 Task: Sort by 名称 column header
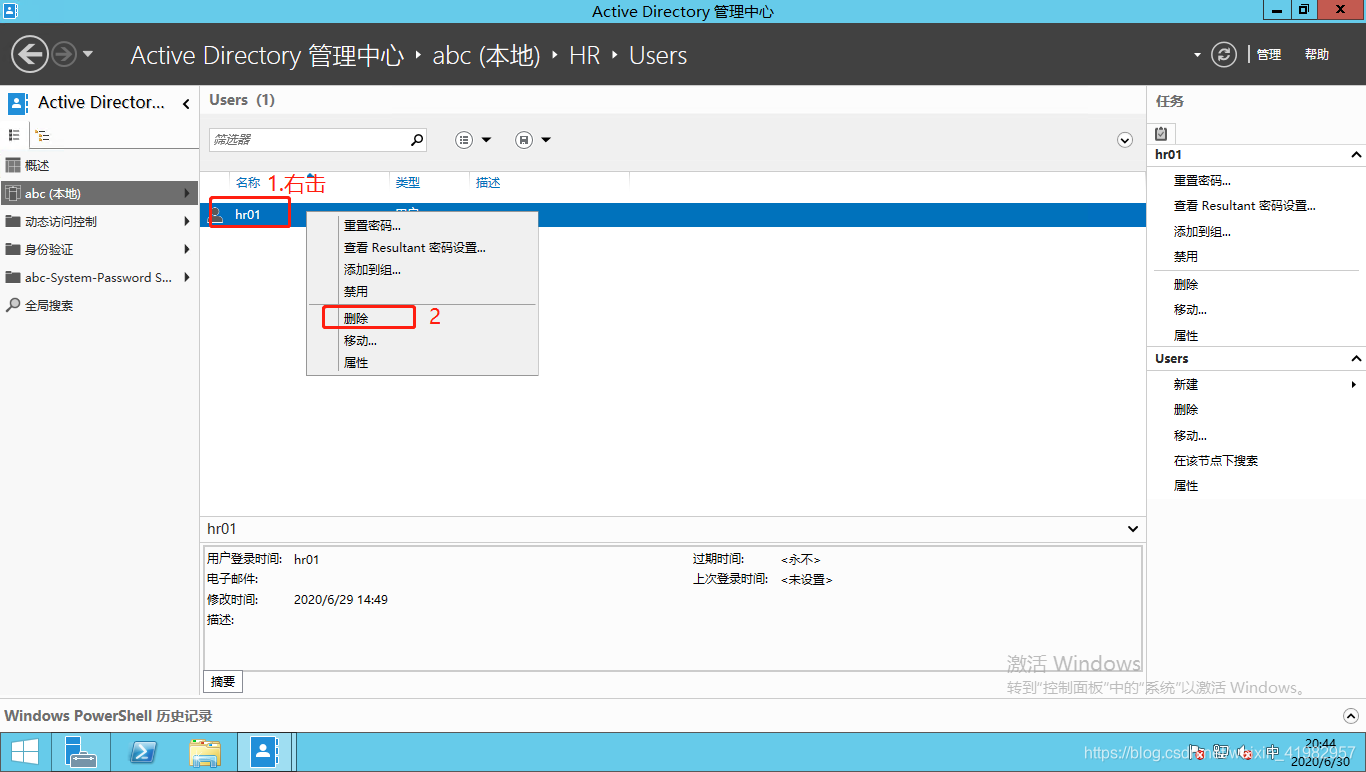coord(247,183)
